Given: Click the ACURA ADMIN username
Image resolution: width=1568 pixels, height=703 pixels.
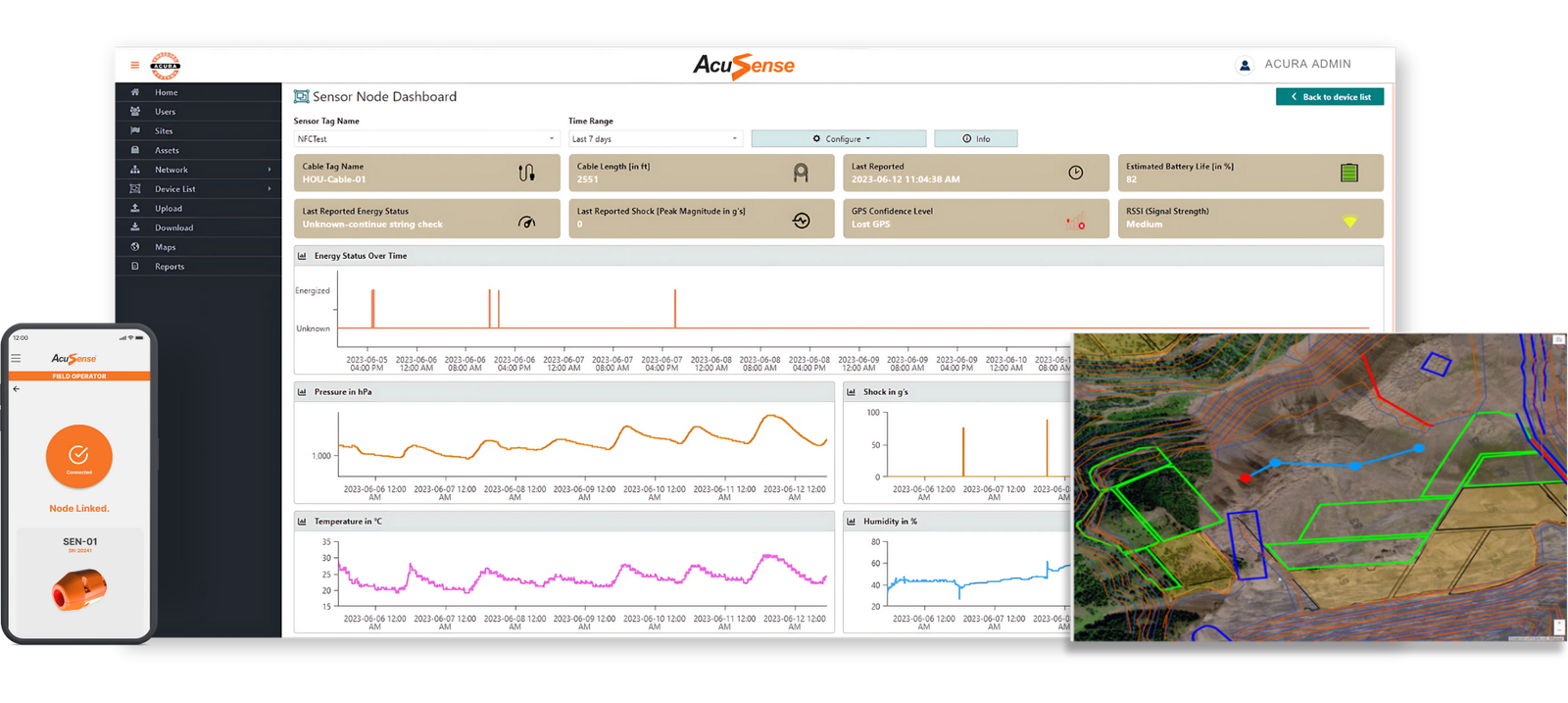Looking at the screenshot, I should click(x=1307, y=64).
